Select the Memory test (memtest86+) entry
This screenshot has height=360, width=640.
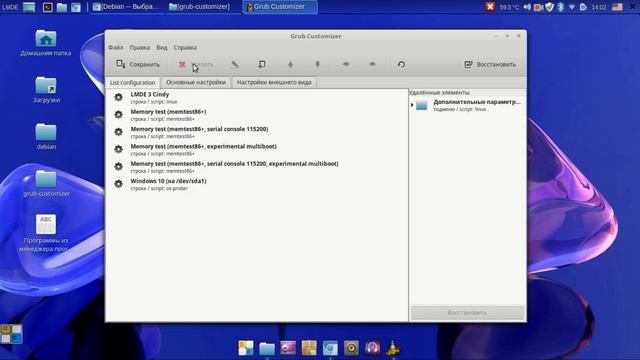(x=256, y=115)
